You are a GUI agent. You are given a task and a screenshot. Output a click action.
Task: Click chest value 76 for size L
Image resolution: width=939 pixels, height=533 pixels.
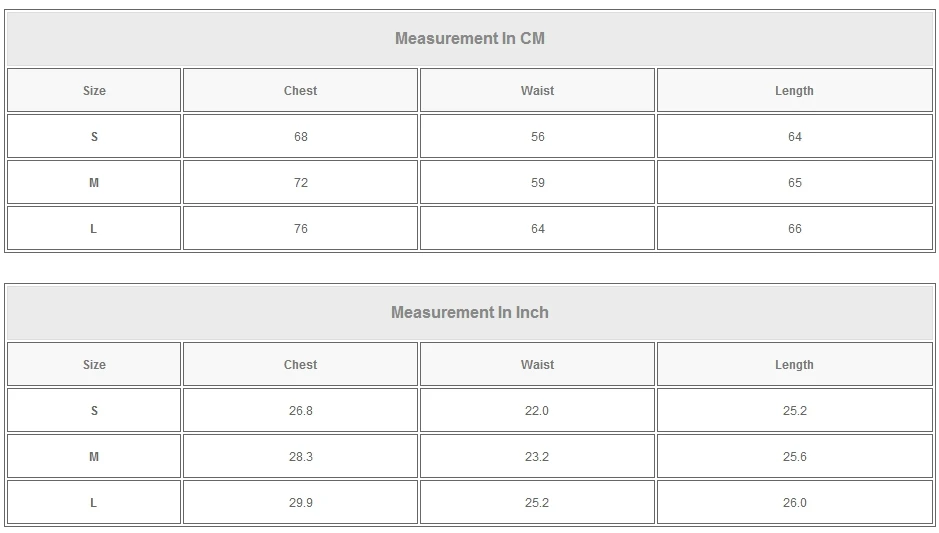[300, 229]
